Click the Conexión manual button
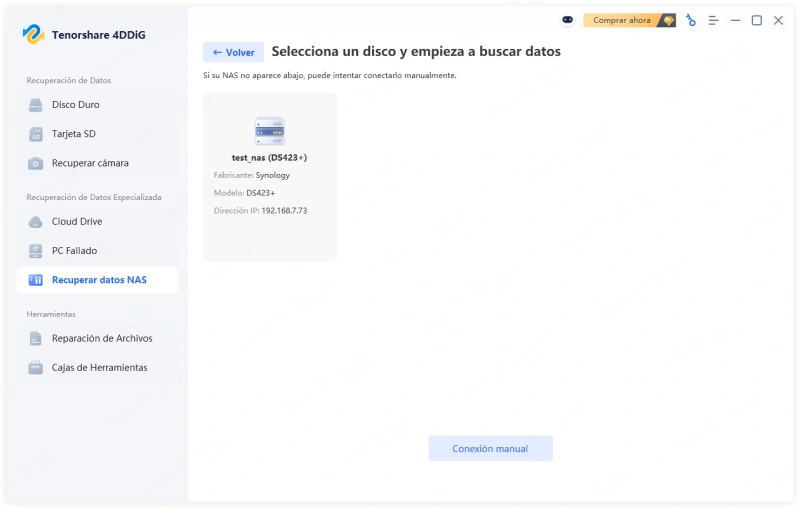Screen dimensions: 800x508 (x=490, y=448)
